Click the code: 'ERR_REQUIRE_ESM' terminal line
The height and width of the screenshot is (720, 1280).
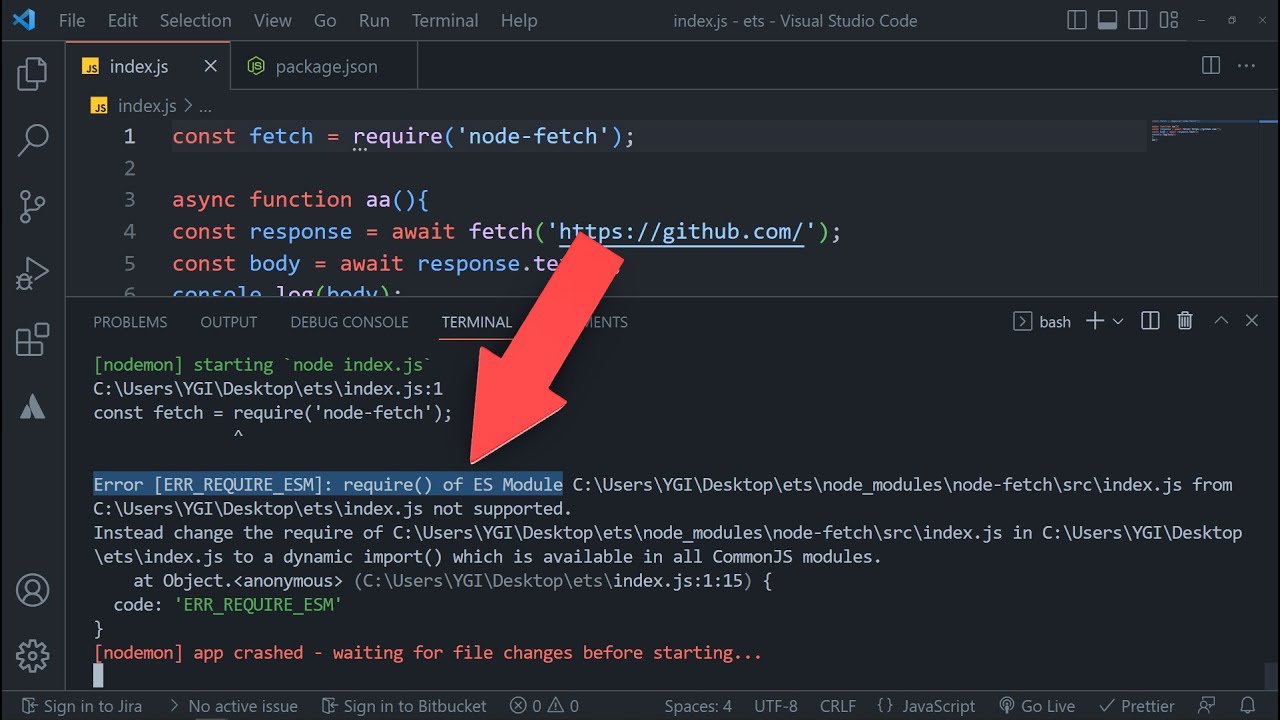[x=228, y=605]
